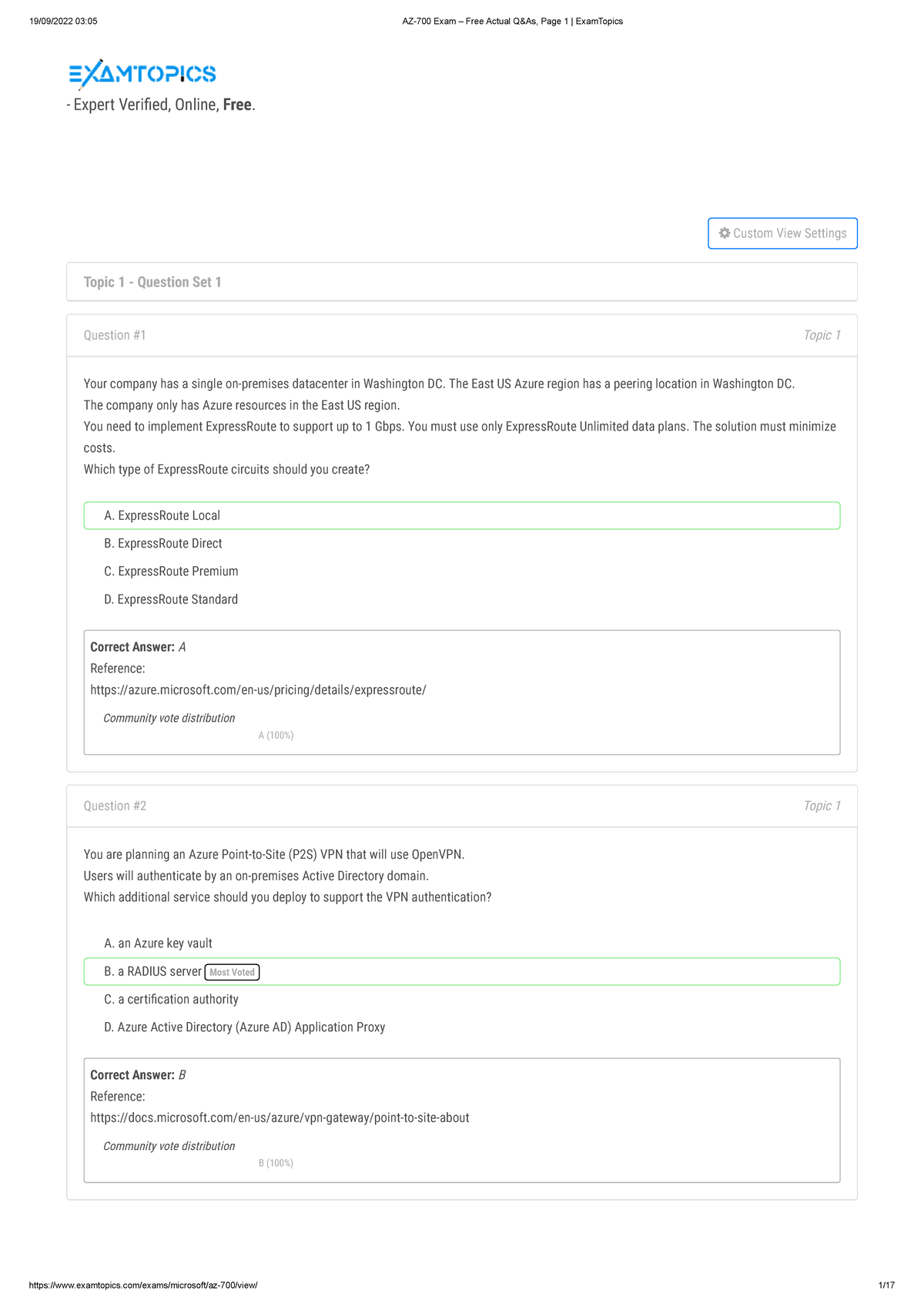Select answer B. a RADIUS server

[x=152, y=972]
